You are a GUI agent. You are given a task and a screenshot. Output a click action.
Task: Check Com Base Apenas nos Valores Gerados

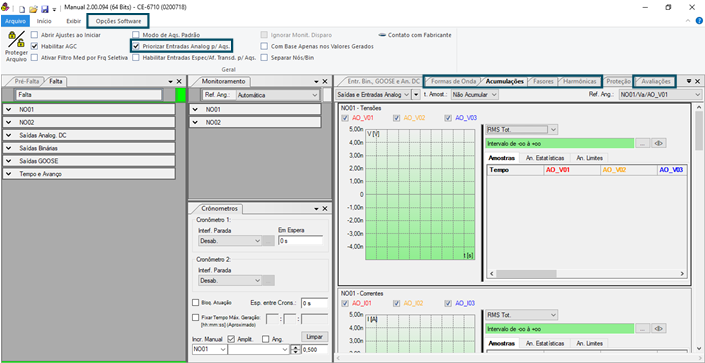coord(264,46)
